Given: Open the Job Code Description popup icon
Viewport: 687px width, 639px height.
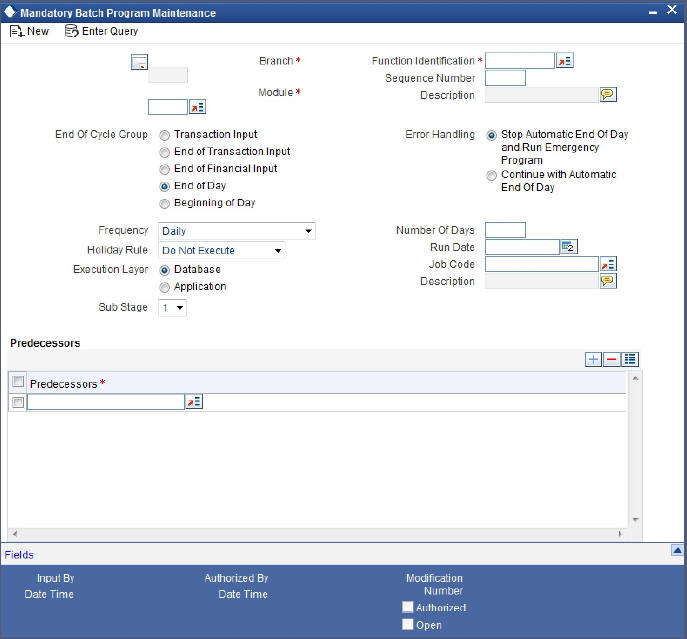Looking at the screenshot, I should click(608, 281).
